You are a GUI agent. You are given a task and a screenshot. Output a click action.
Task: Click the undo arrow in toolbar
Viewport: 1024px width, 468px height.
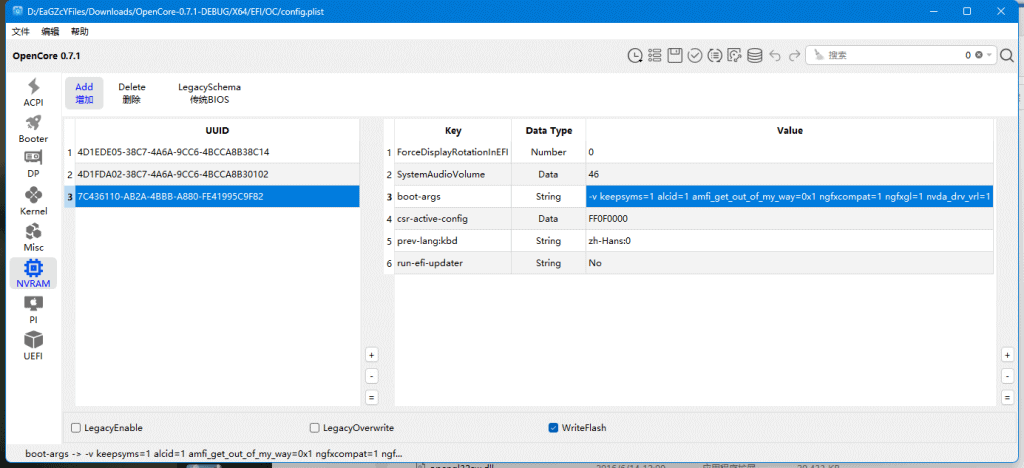click(775, 55)
